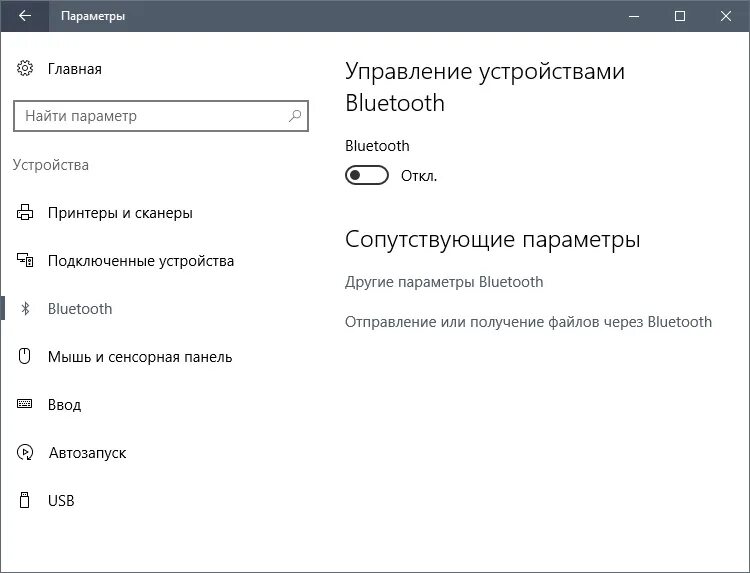
Task: Open the USB section
Action: point(61,500)
